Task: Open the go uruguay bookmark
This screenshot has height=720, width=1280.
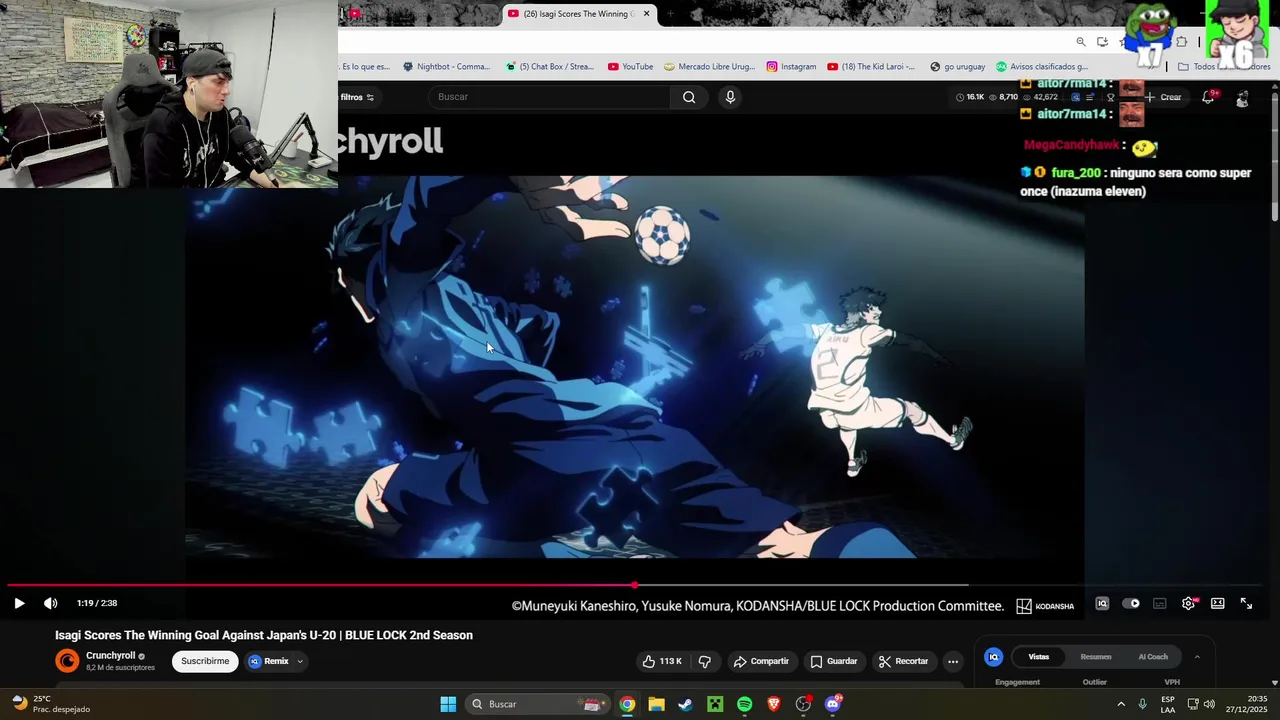Action: click(957, 67)
